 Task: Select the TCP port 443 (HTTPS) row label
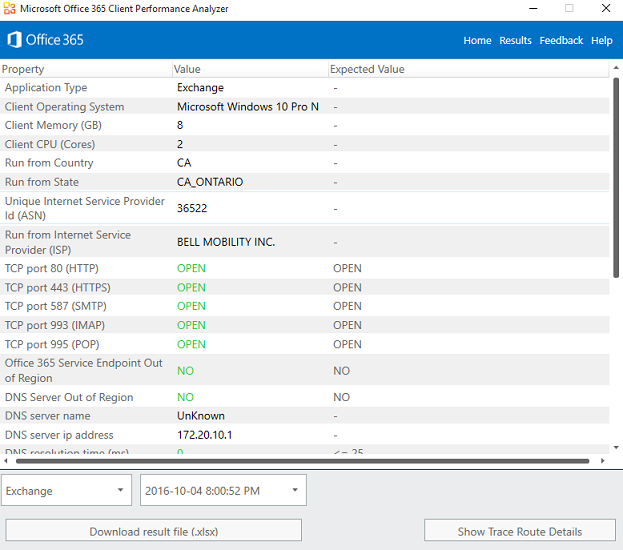click(x=58, y=287)
